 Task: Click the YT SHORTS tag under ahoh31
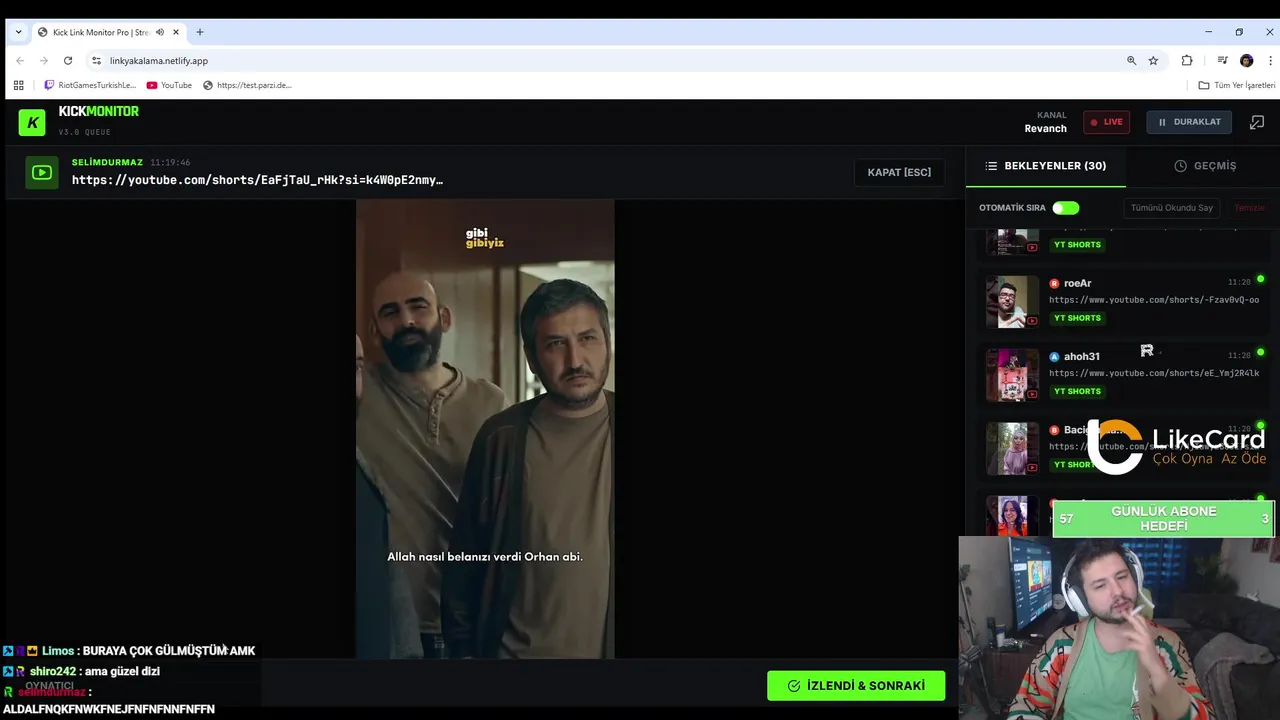(x=1077, y=391)
